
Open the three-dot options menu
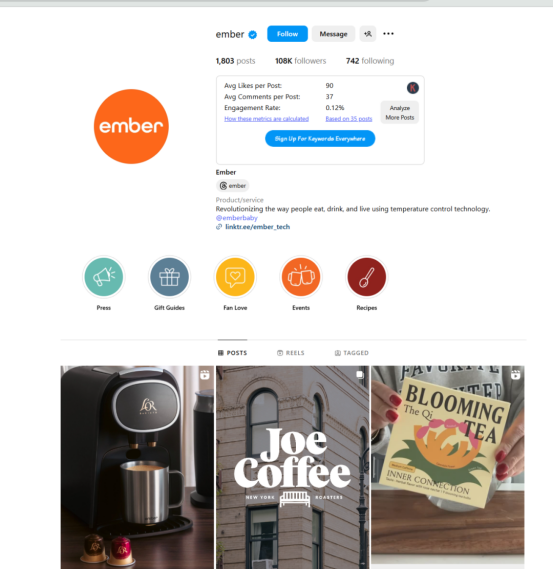(388, 34)
